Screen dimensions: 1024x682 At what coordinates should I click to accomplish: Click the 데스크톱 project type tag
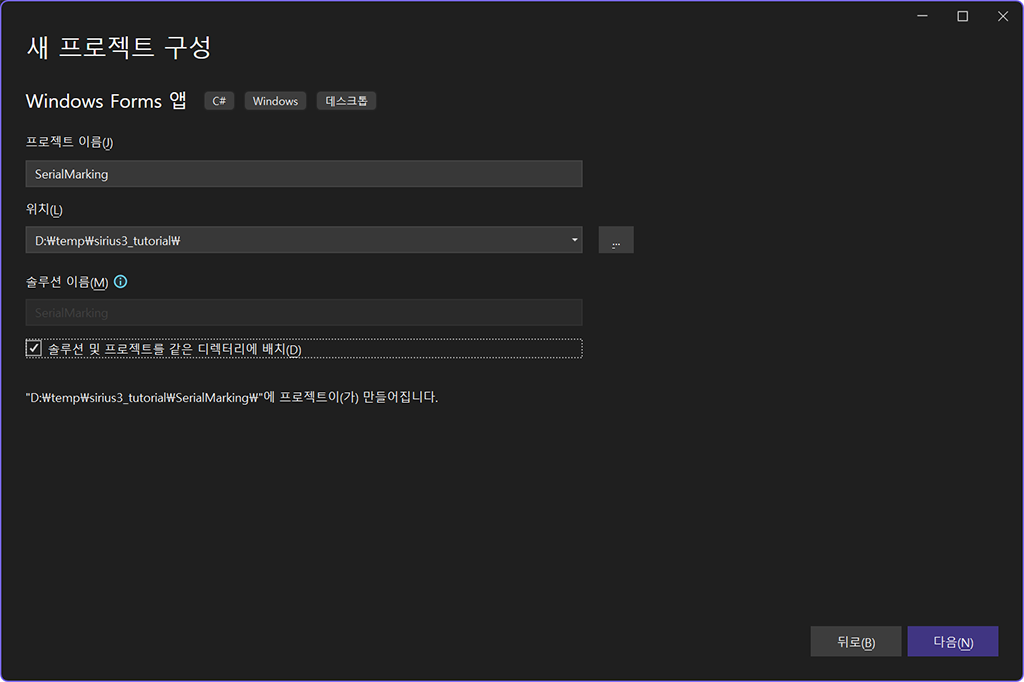click(346, 101)
